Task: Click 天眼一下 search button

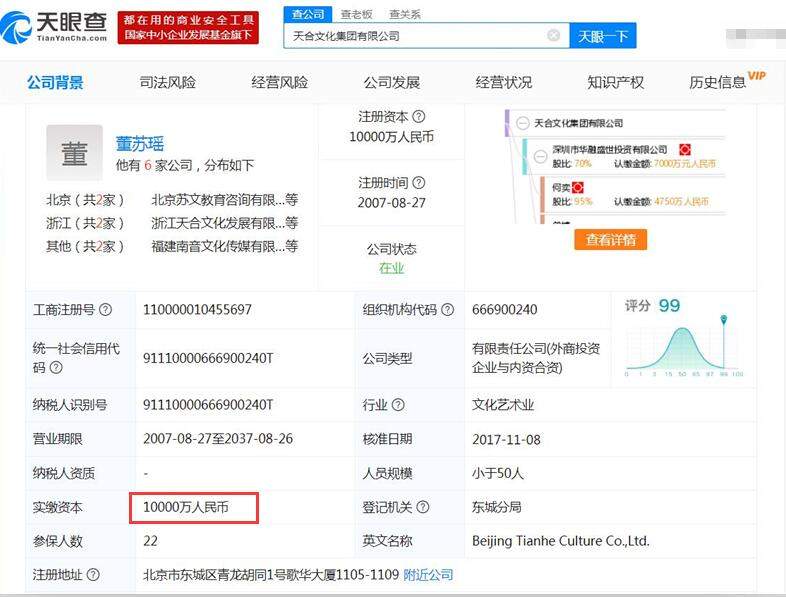Action: (x=603, y=36)
